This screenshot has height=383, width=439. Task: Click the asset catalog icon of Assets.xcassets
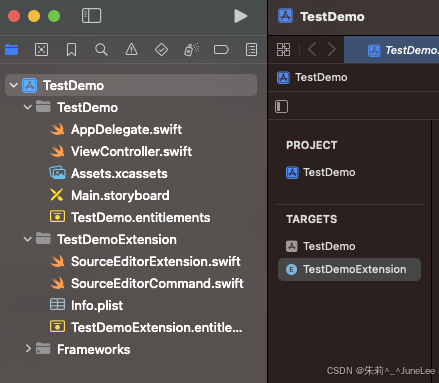pos(58,173)
